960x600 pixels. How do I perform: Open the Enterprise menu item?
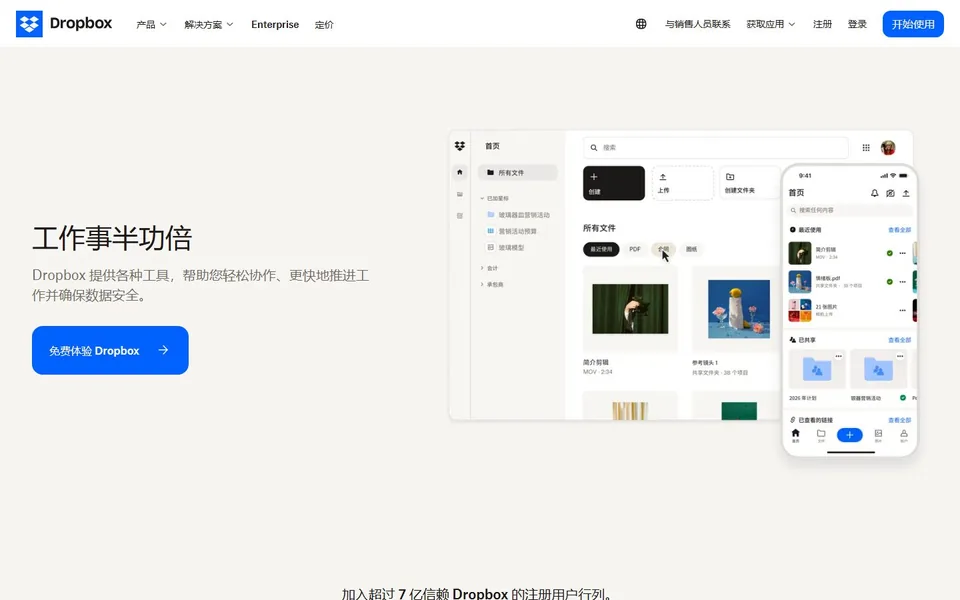click(275, 24)
